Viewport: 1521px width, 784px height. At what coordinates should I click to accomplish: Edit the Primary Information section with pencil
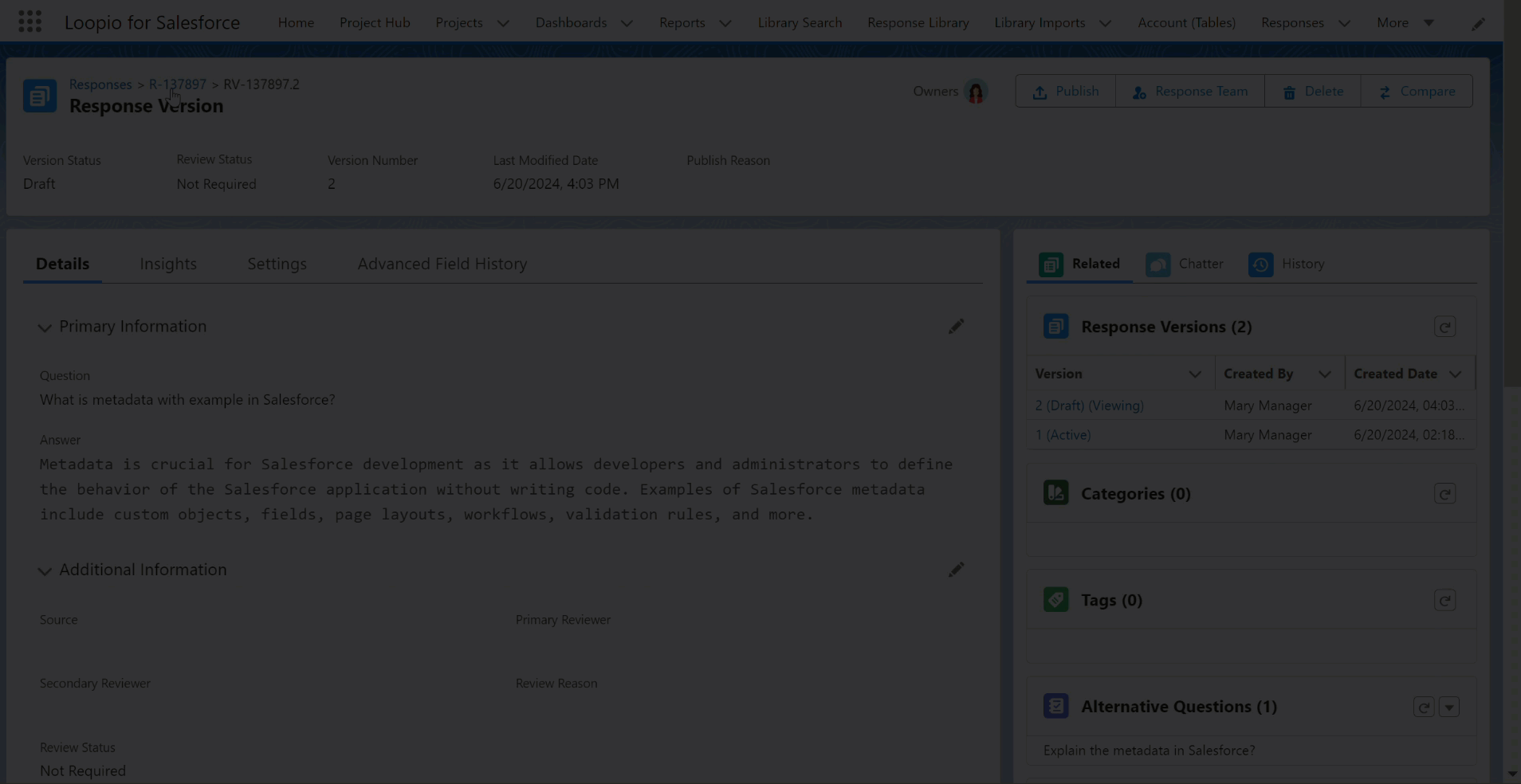(956, 327)
